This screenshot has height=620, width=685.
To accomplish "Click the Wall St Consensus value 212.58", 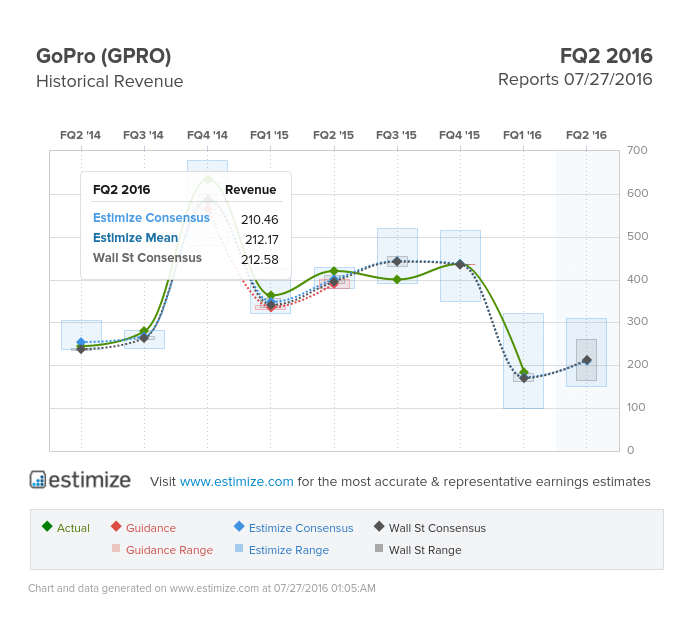I will click(x=259, y=260).
